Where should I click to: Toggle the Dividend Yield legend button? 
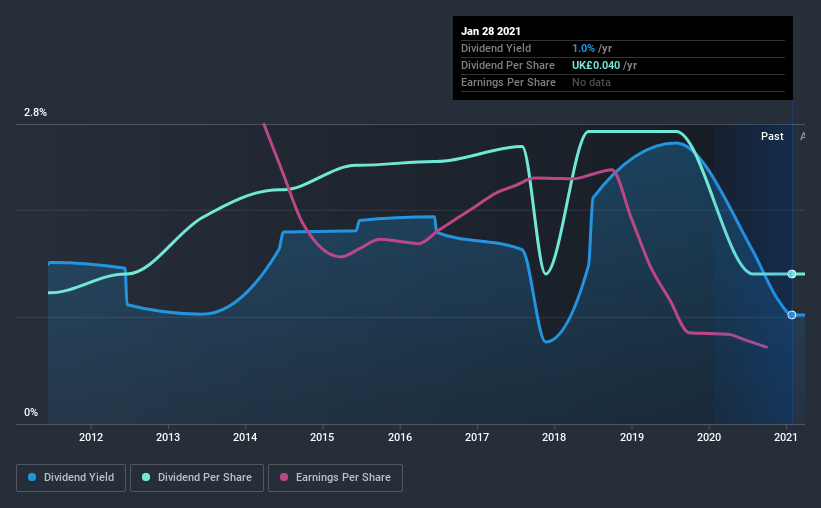click(71, 478)
